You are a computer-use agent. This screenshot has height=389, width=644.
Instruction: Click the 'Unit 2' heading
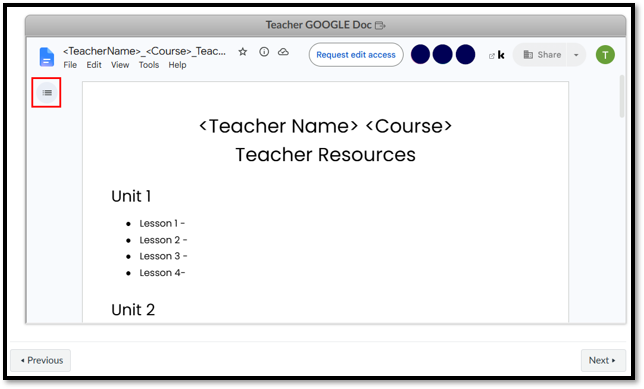(x=133, y=310)
